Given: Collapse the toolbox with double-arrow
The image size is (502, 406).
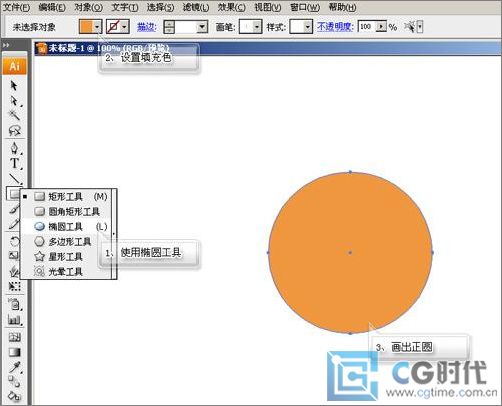Looking at the screenshot, I should click(6, 45).
